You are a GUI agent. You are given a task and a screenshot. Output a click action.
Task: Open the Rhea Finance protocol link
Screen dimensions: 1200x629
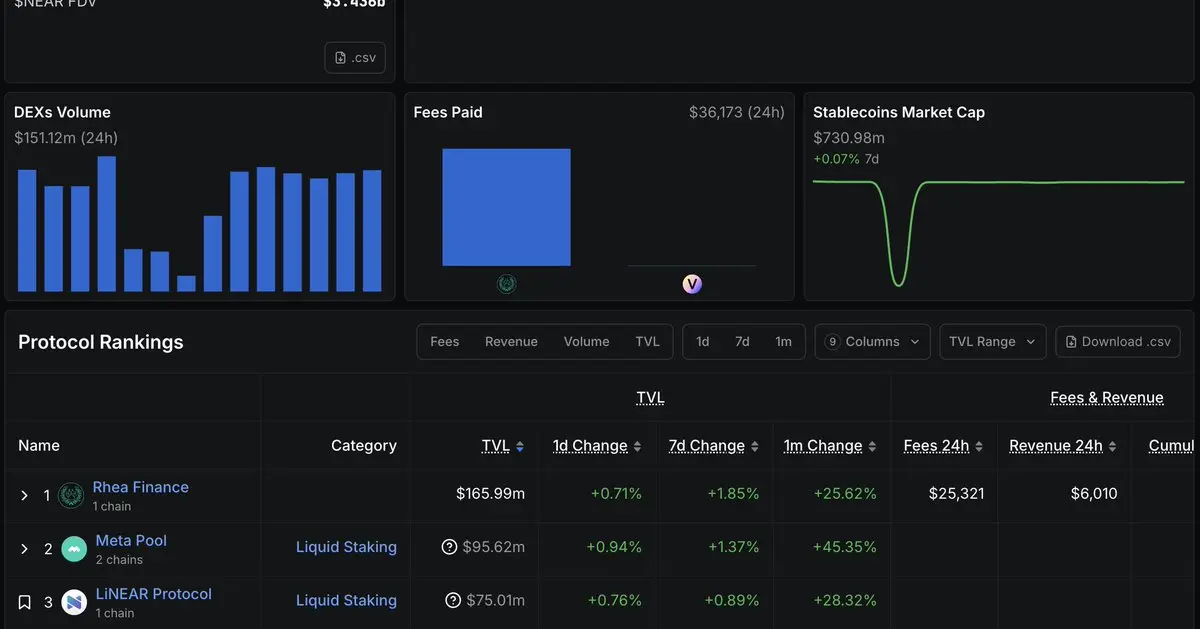pyautogui.click(x=141, y=487)
